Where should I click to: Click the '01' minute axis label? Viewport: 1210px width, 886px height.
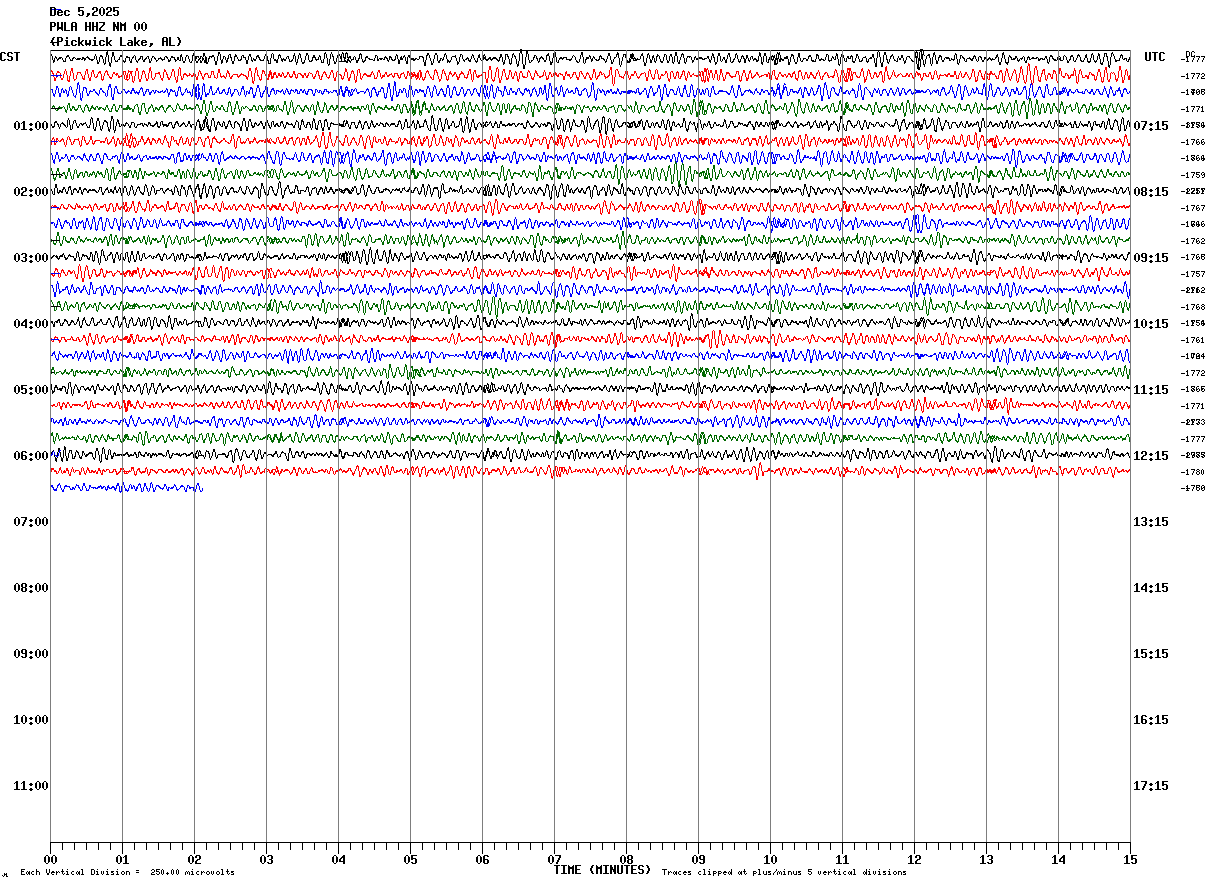(122, 859)
